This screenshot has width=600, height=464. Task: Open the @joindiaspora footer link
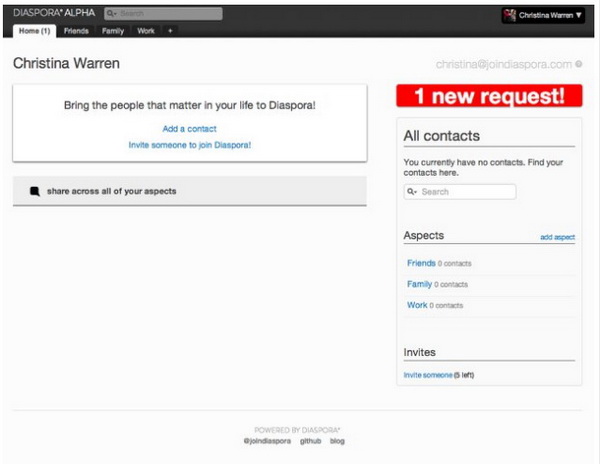coord(267,441)
